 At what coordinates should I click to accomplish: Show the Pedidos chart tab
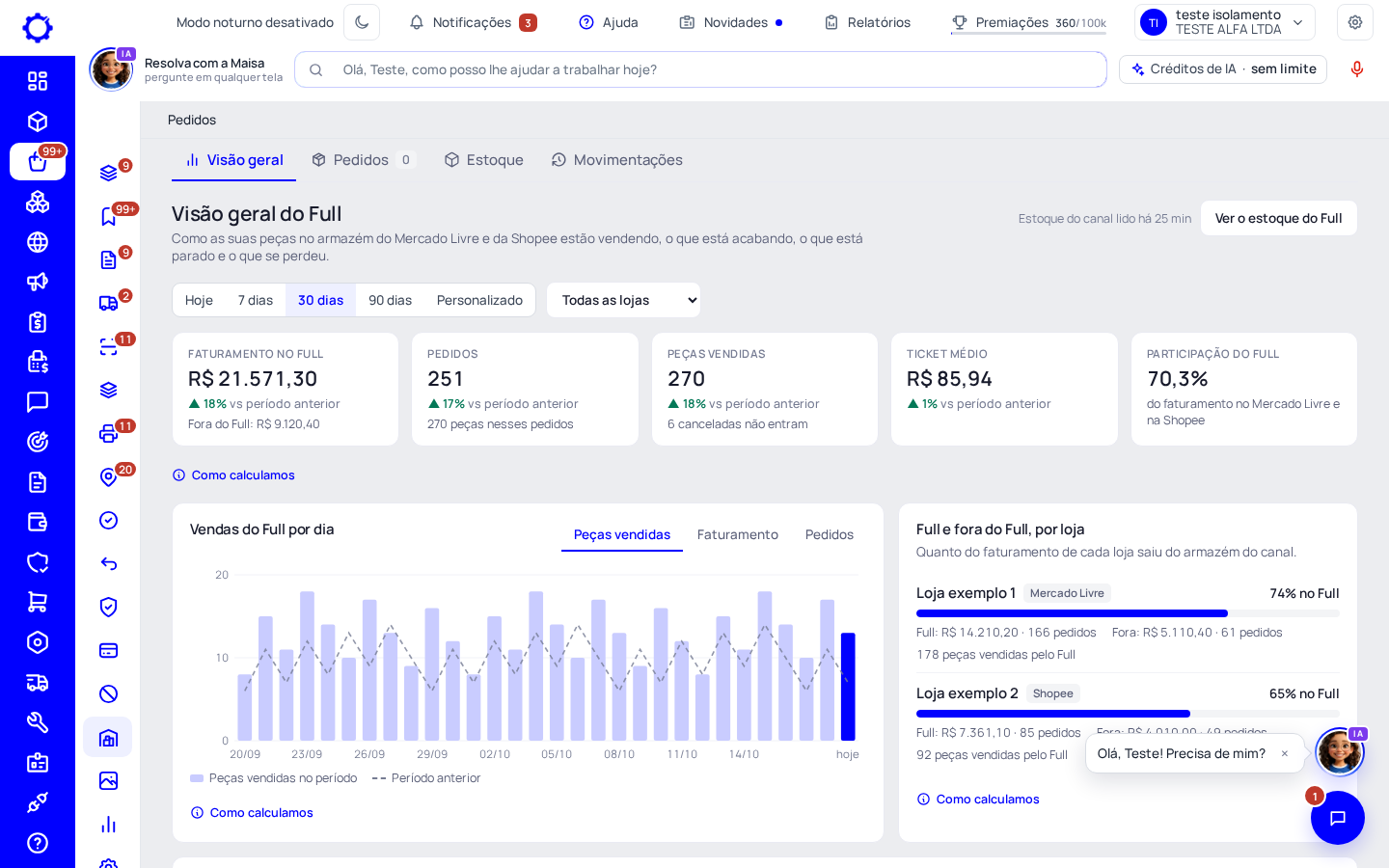tap(830, 534)
